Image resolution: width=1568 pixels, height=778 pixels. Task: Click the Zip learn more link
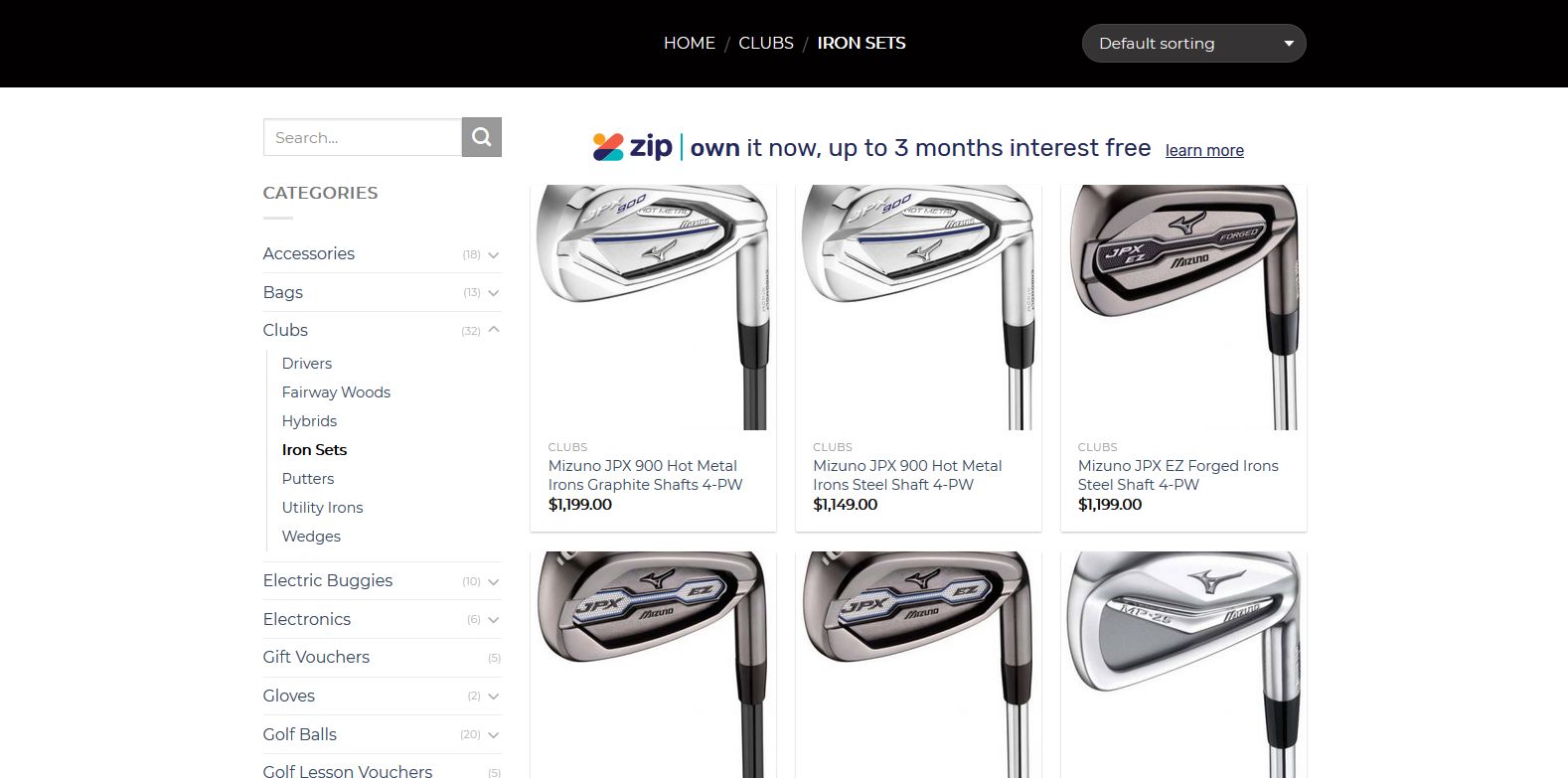(1204, 150)
